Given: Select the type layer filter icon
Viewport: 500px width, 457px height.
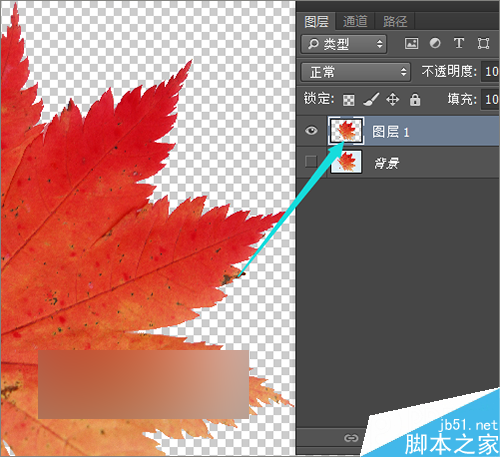Looking at the screenshot, I should [459, 43].
